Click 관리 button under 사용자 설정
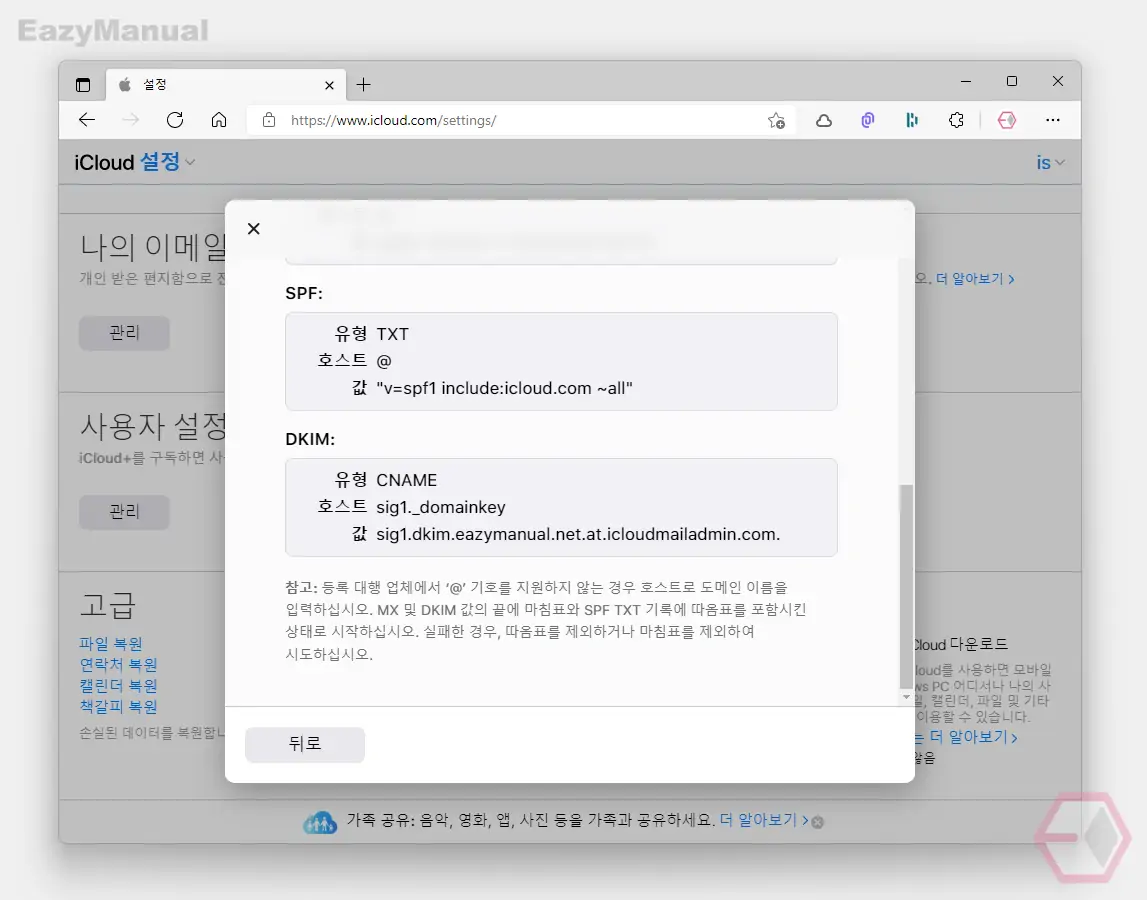The height and width of the screenshot is (900, 1147). [124, 511]
